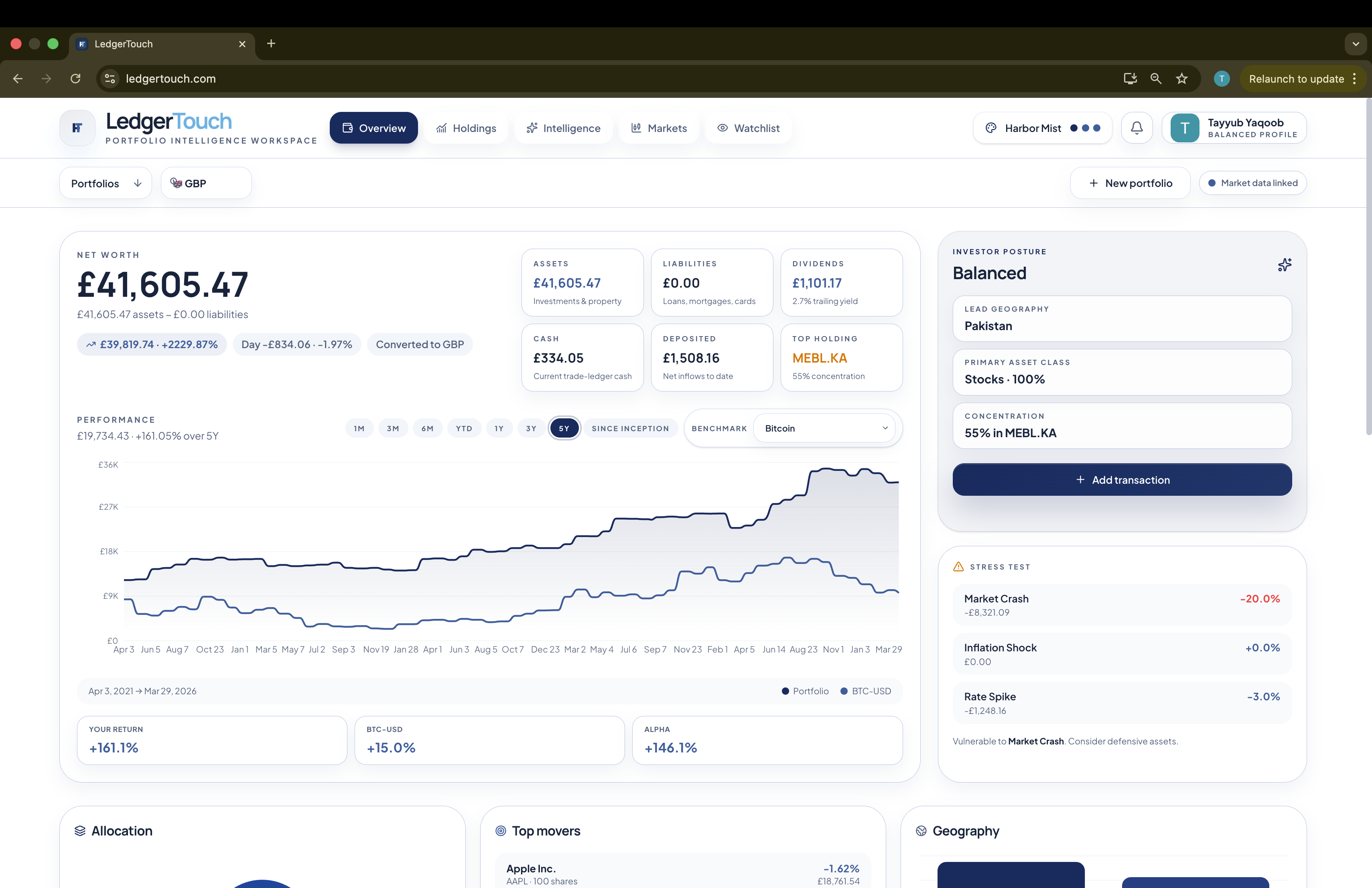This screenshot has width=1372, height=888.
Task: Select the Intelligence sparkle icon
Action: point(532,128)
